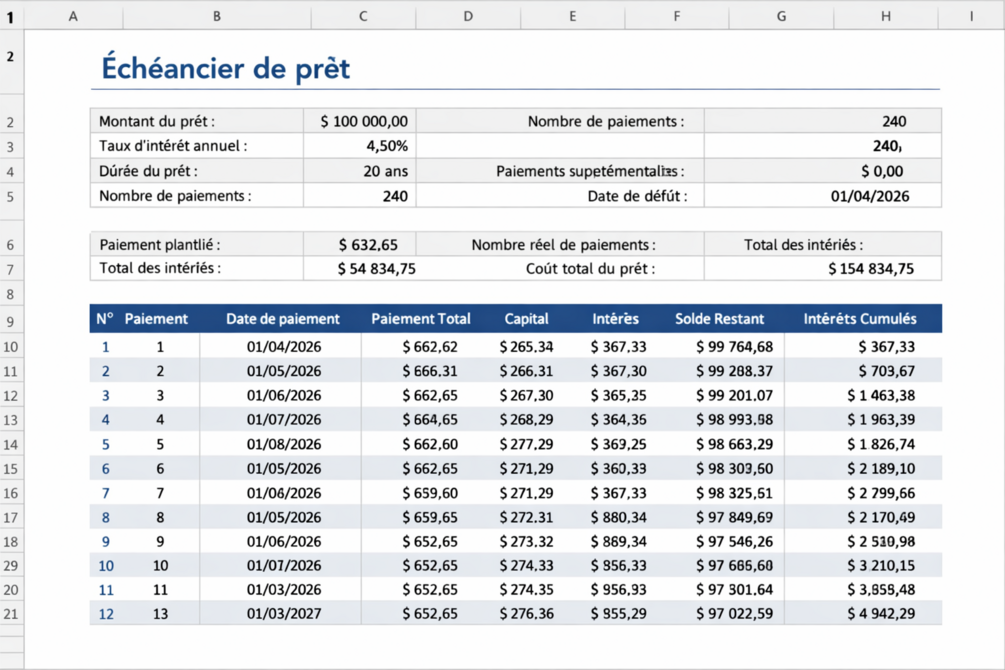
Task: Select total payment cell '$ 664,65'
Action: pos(430,420)
